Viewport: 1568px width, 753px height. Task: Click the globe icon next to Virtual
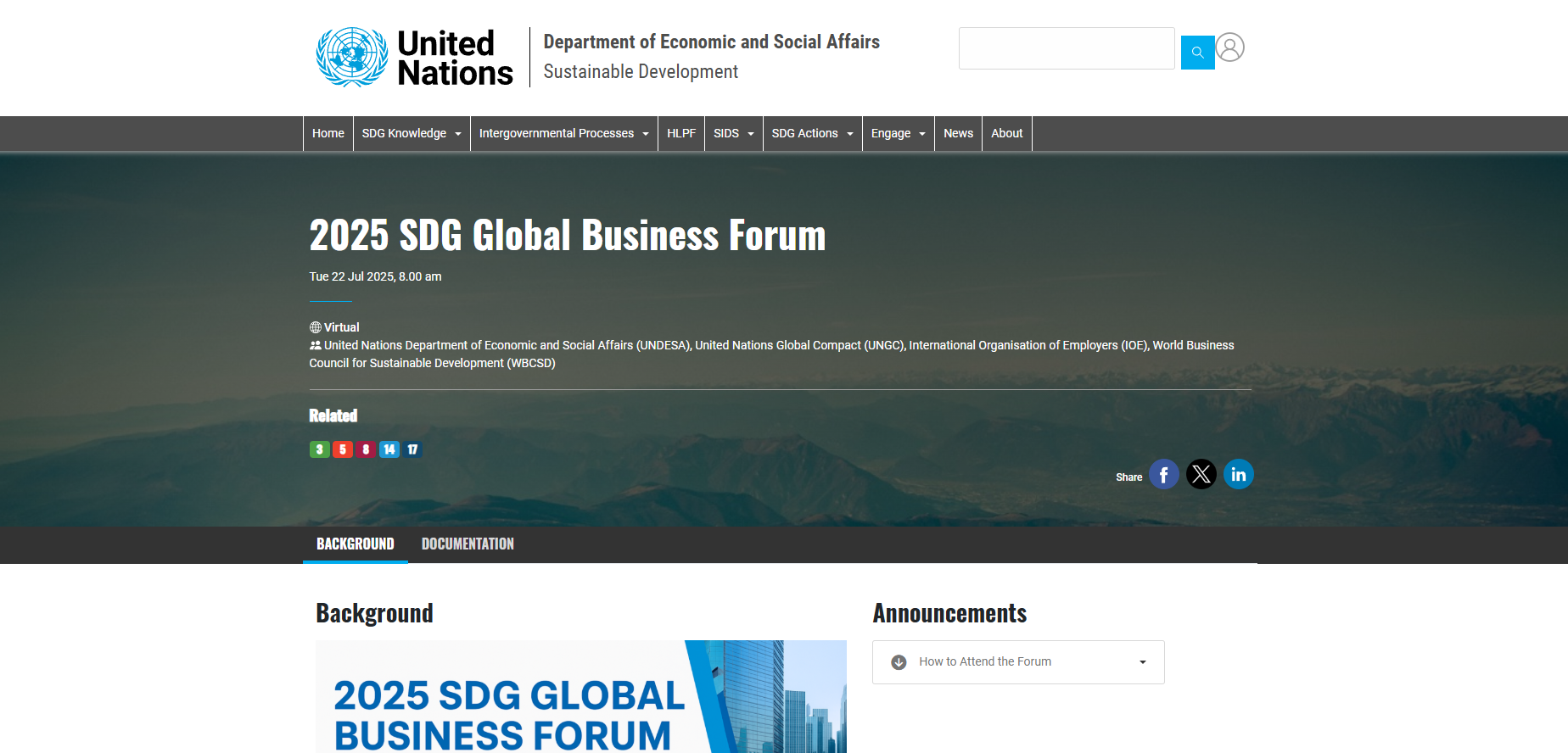point(315,327)
